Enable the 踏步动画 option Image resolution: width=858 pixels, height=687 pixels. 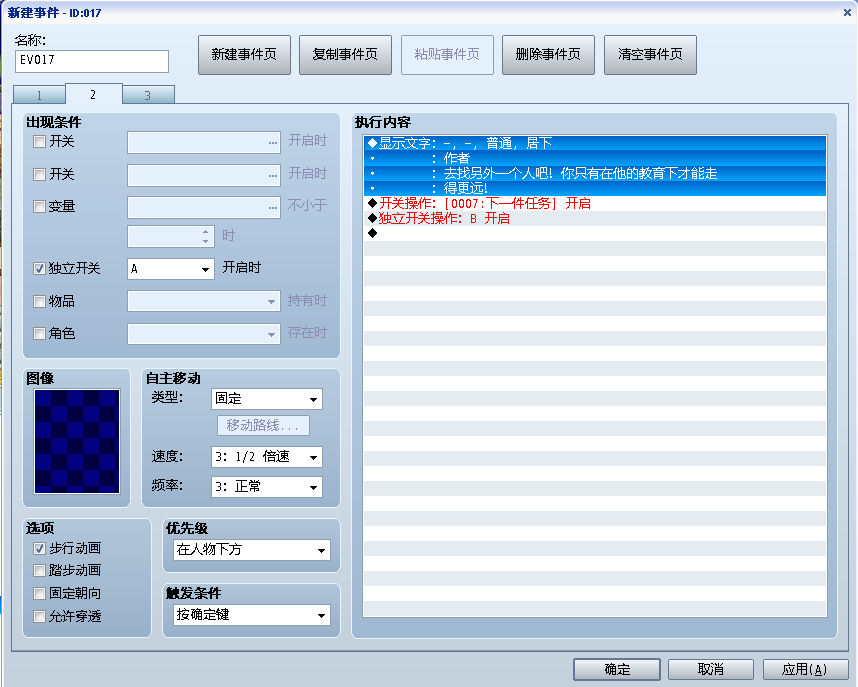39,570
